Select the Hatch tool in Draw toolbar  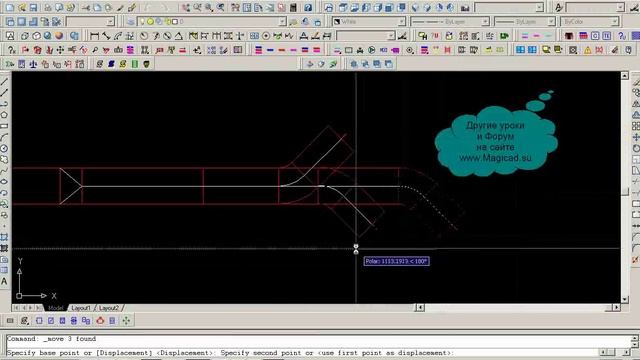[4, 237]
